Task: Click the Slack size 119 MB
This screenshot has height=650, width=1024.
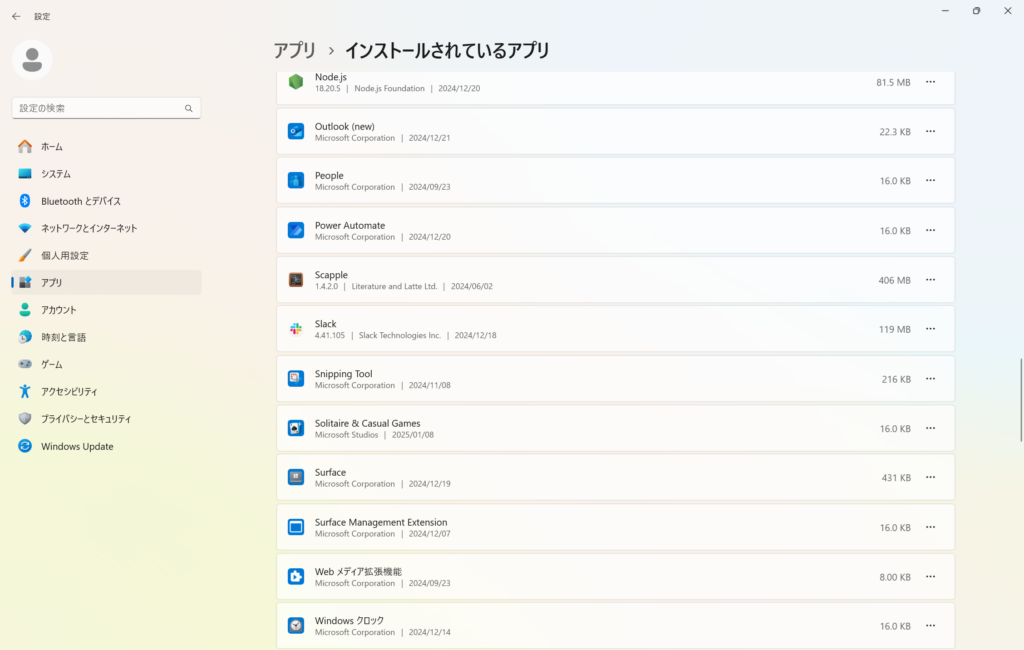Action: (x=894, y=329)
